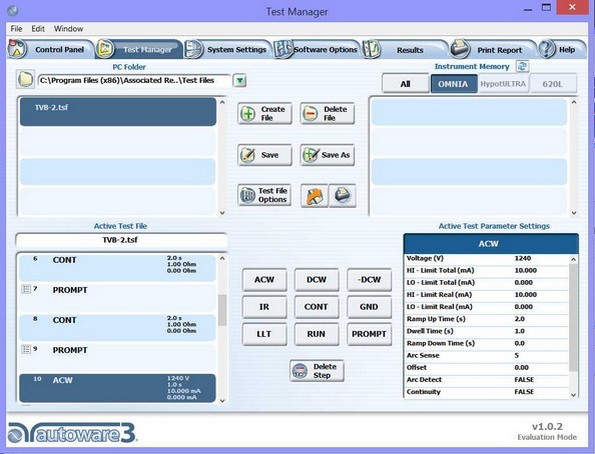Add a -DCW test step
Viewport: 595px width, 454px height.
tap(369, 280)
